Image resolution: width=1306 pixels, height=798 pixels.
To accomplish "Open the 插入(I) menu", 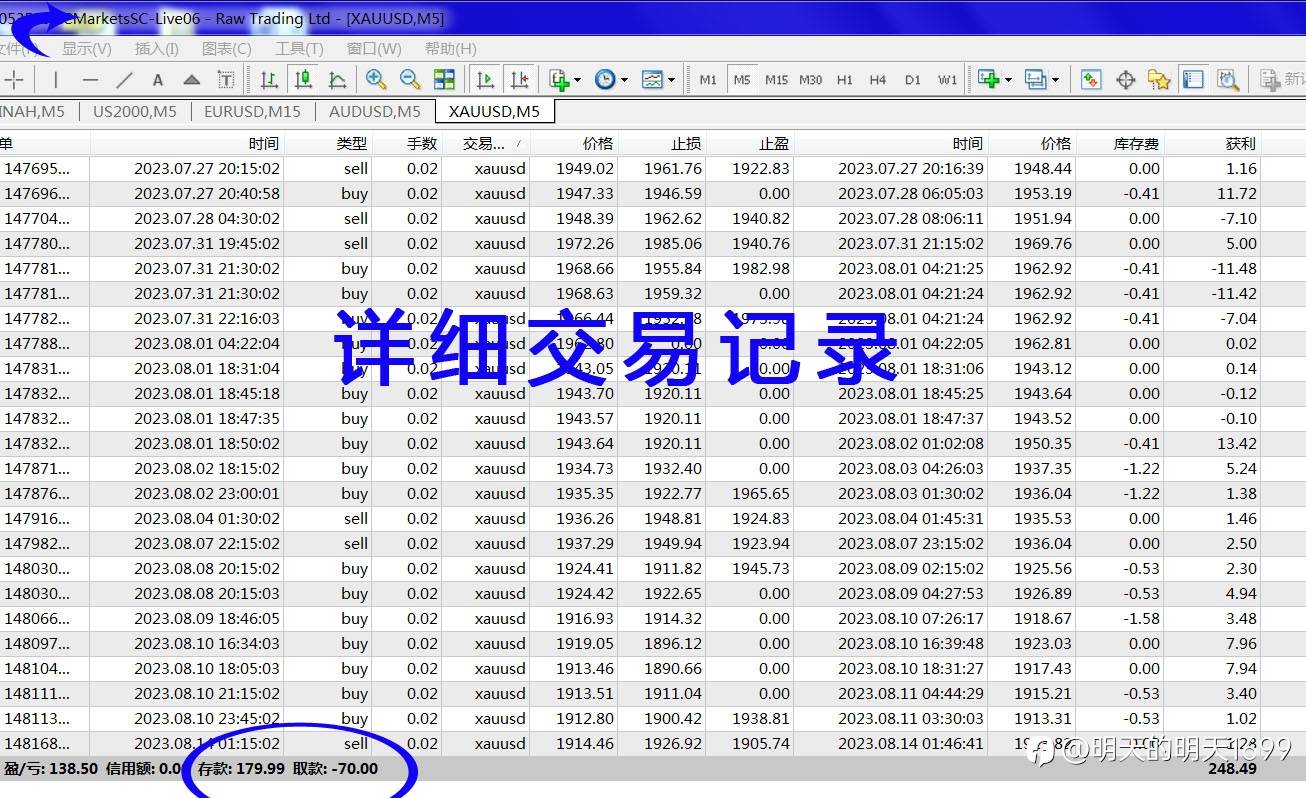I will (x=157, y=48).
